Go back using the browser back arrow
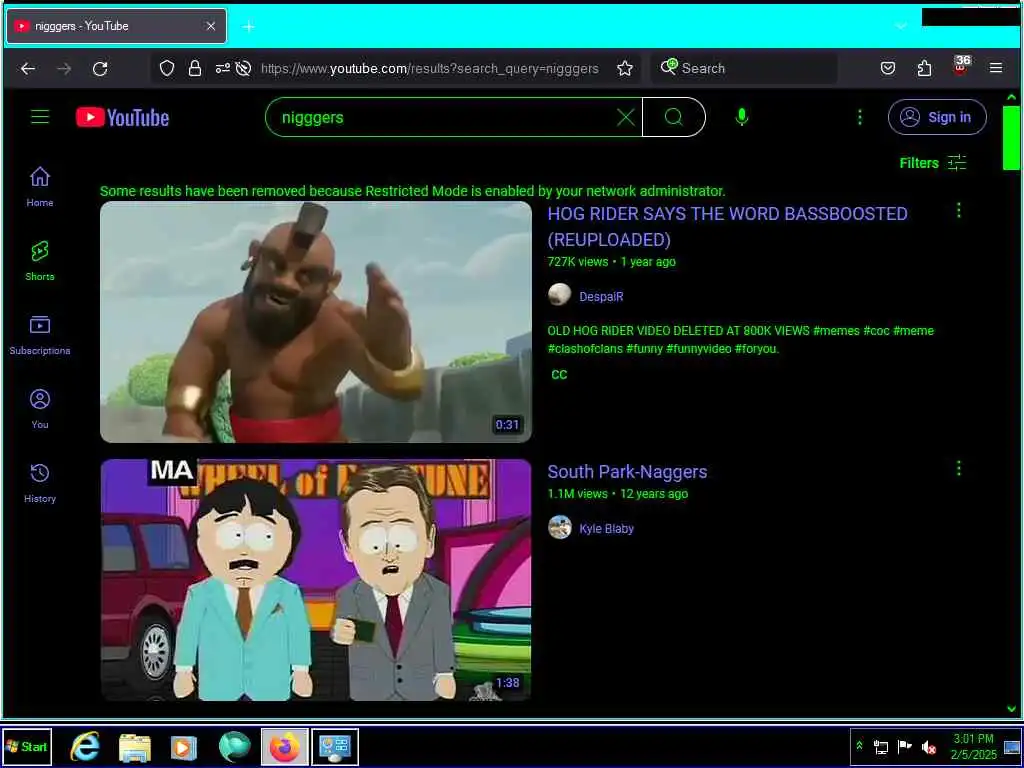This screenshot has width=1024, height=768. (x=27, y=69)
